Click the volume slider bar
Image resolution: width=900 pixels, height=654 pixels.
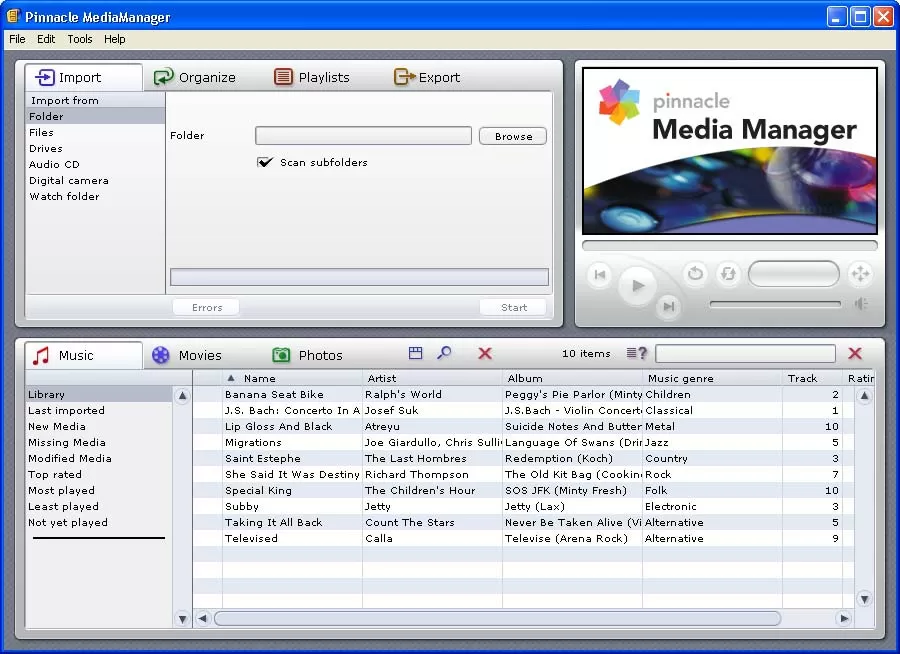point(775,304)
